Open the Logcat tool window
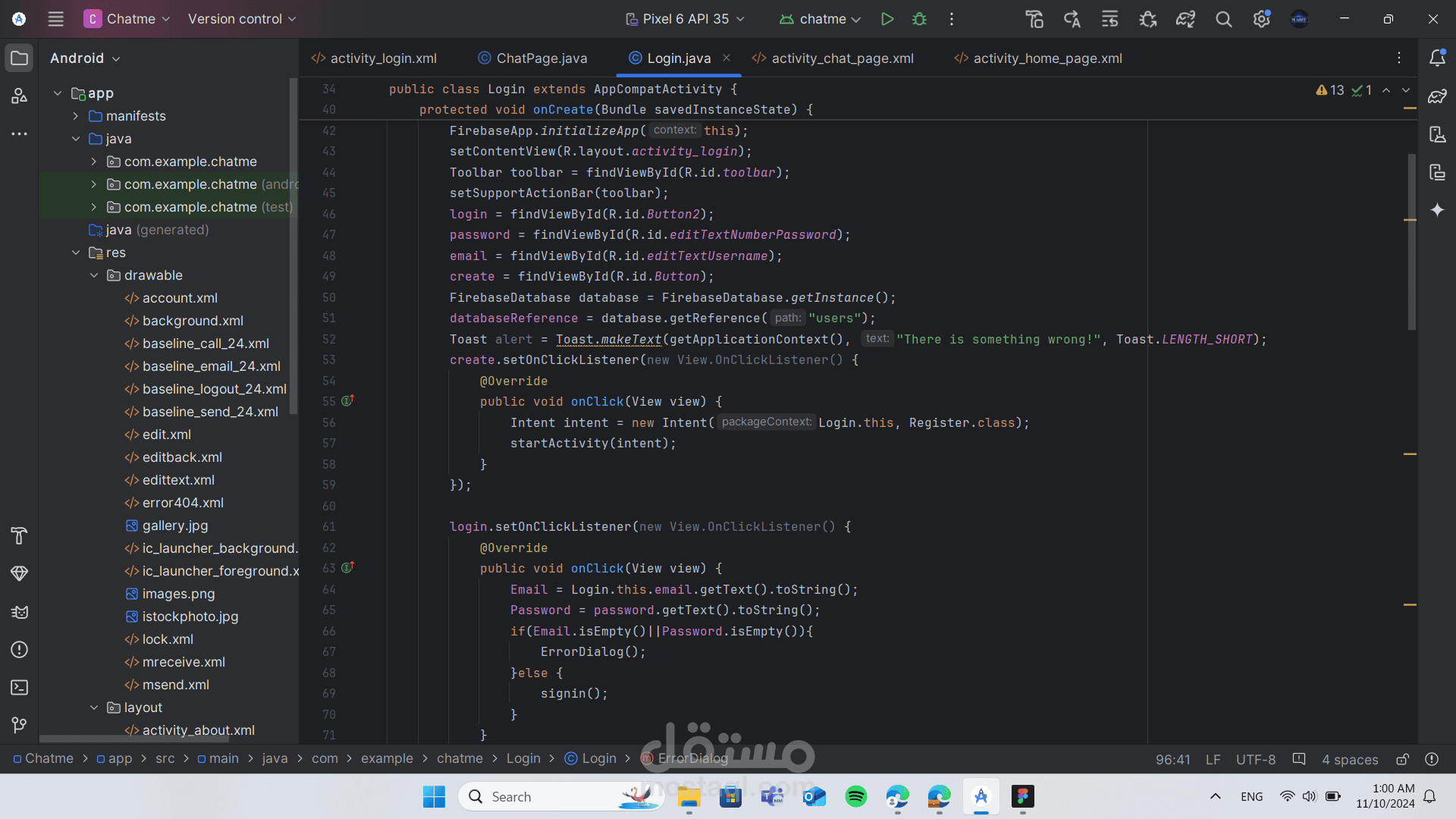 tap(20, 612)
